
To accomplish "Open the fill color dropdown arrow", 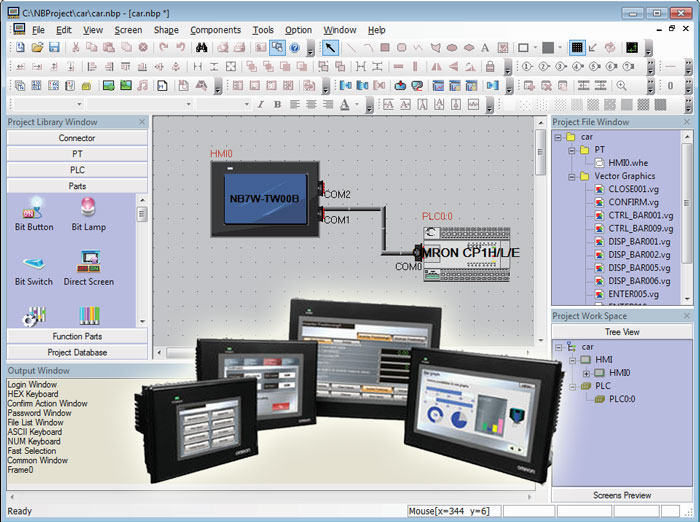I will 560,47.
